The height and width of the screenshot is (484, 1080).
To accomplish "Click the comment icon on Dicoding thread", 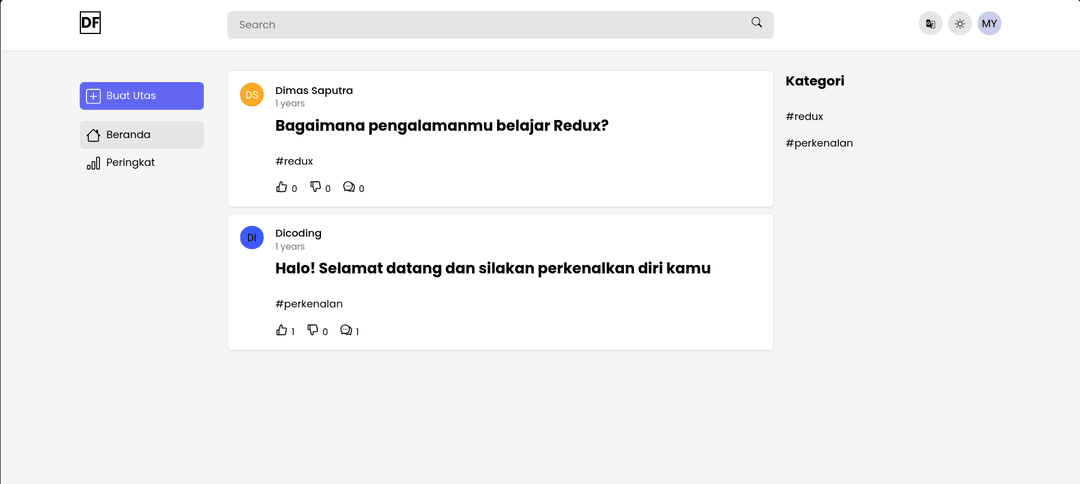I will tap(346, 330).
